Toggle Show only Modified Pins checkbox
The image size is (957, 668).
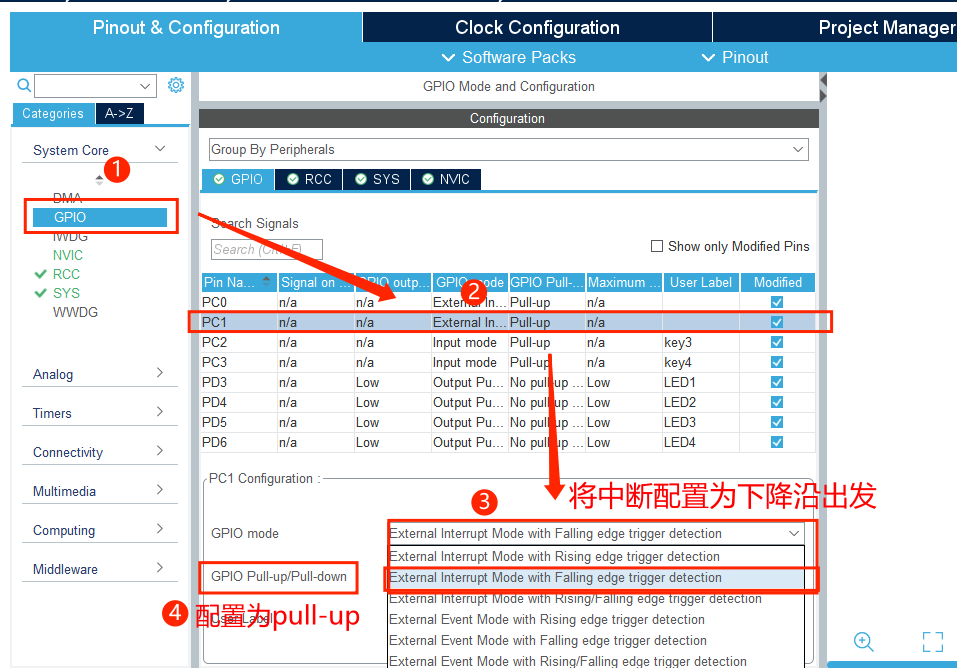(x=657, y=246)
